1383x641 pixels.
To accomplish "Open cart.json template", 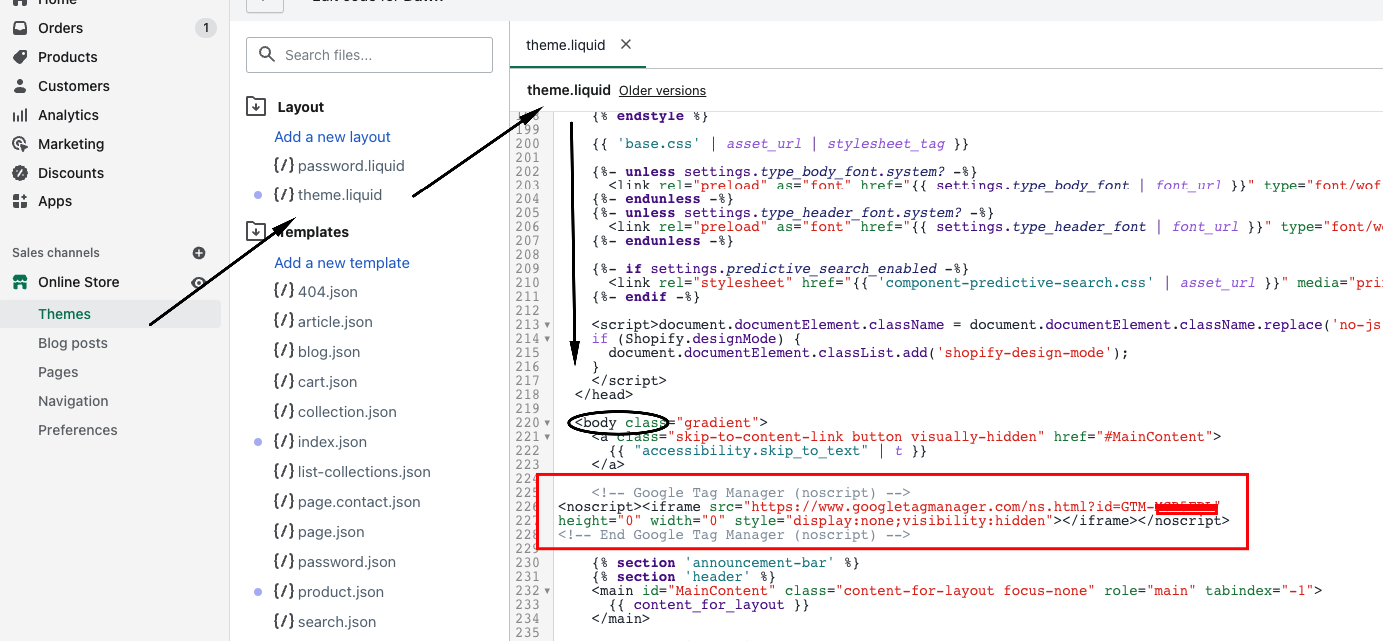I will (x=327, y=382).
